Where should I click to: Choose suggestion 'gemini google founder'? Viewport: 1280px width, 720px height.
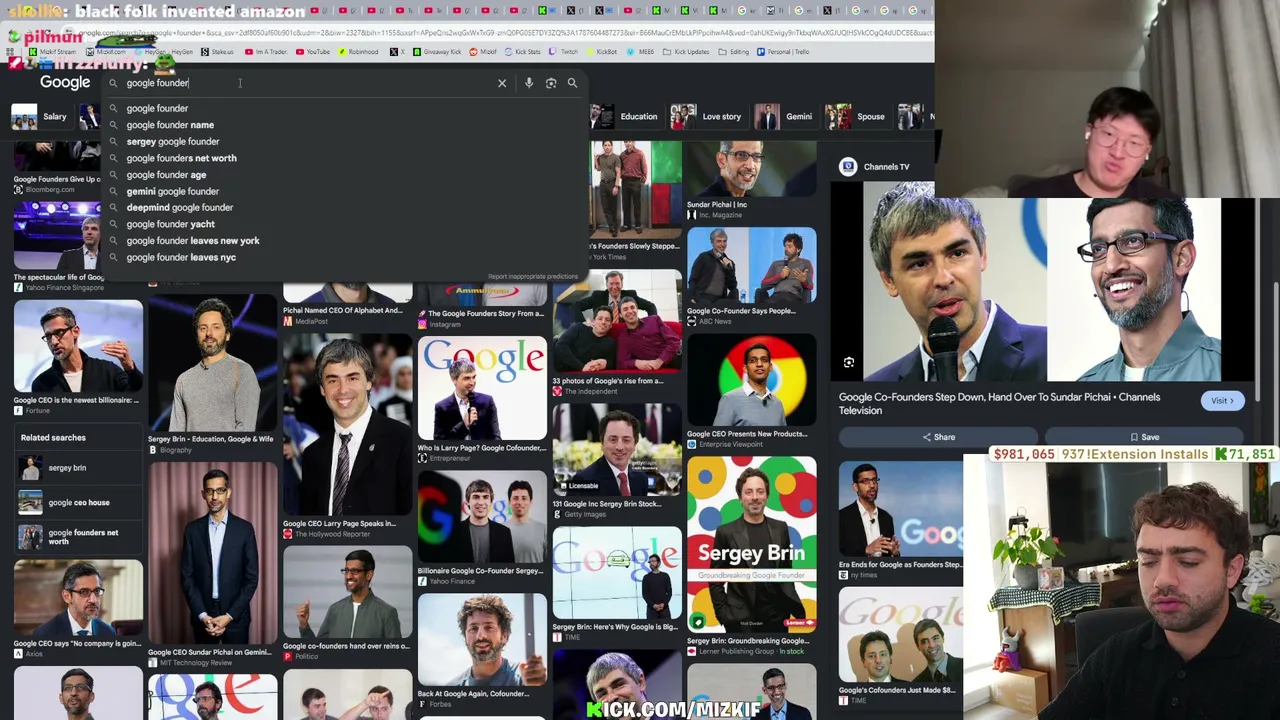coord(340,191)
